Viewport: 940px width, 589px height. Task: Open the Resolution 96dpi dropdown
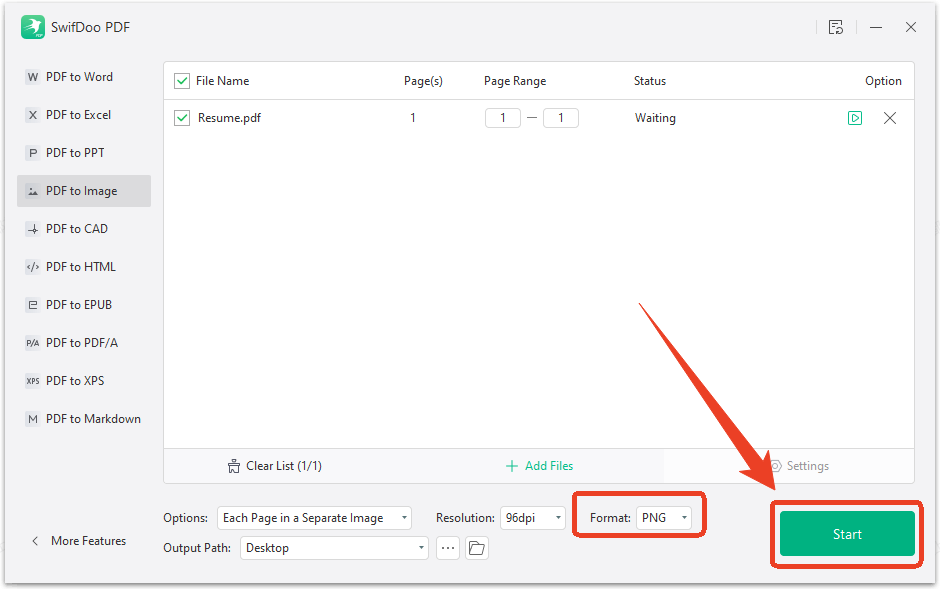(532, 518)
